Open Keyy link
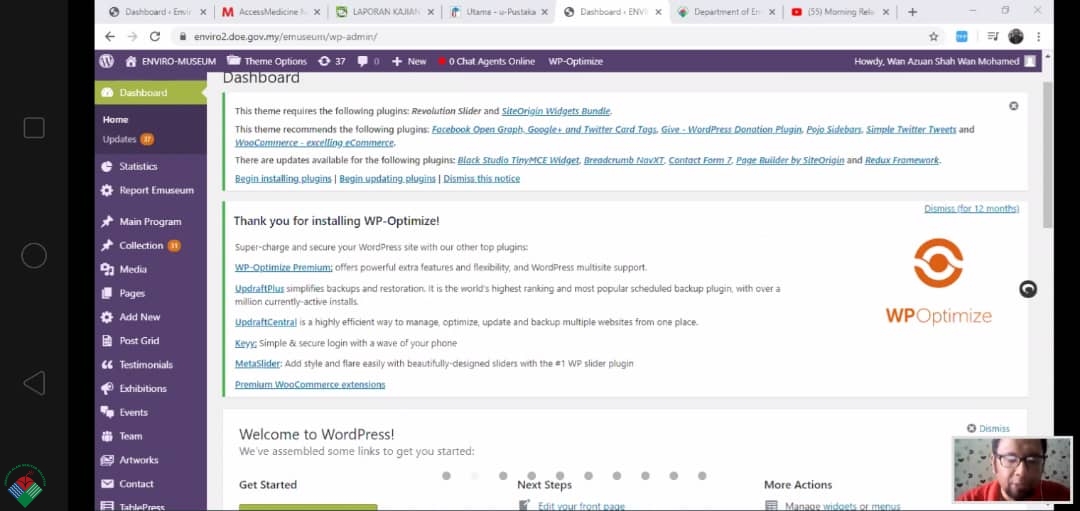 tap(246, 343)
